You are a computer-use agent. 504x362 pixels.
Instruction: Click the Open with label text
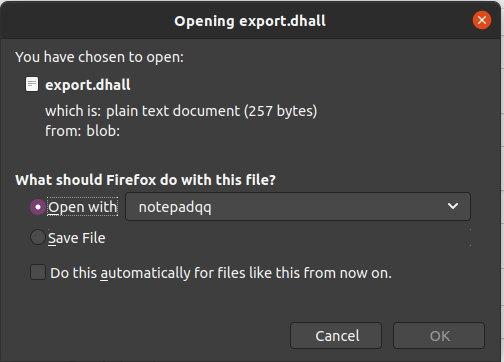pyautogui.click(x=83, y=207)
